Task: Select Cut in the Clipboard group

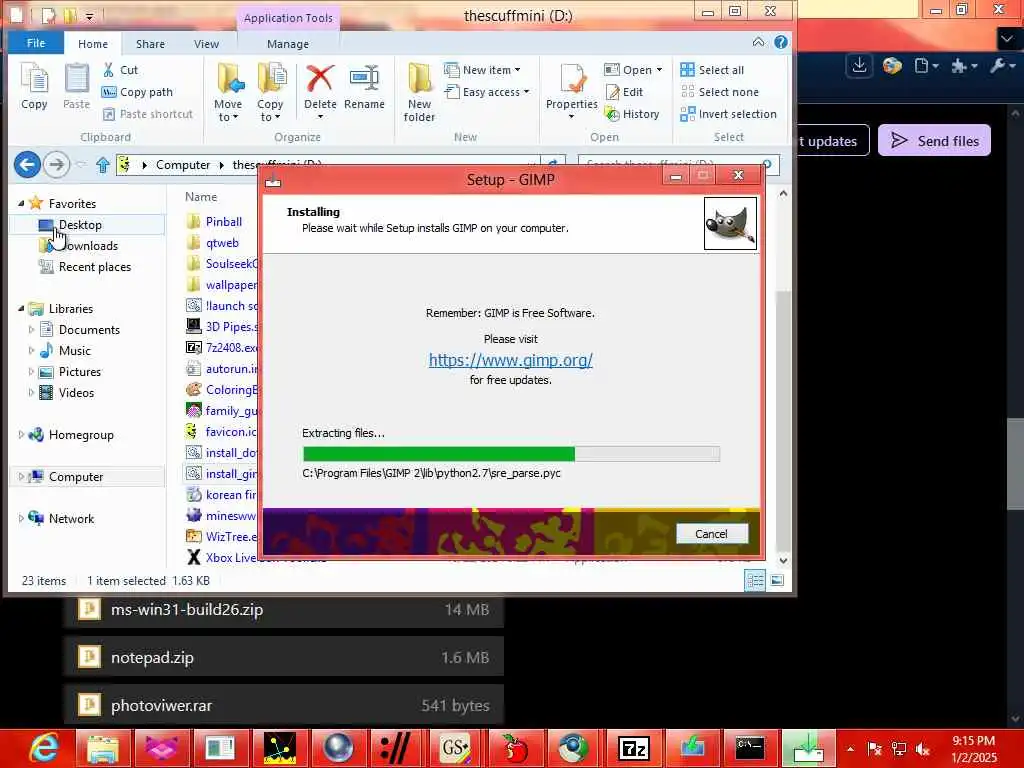Action: click(x=120, y=70)
